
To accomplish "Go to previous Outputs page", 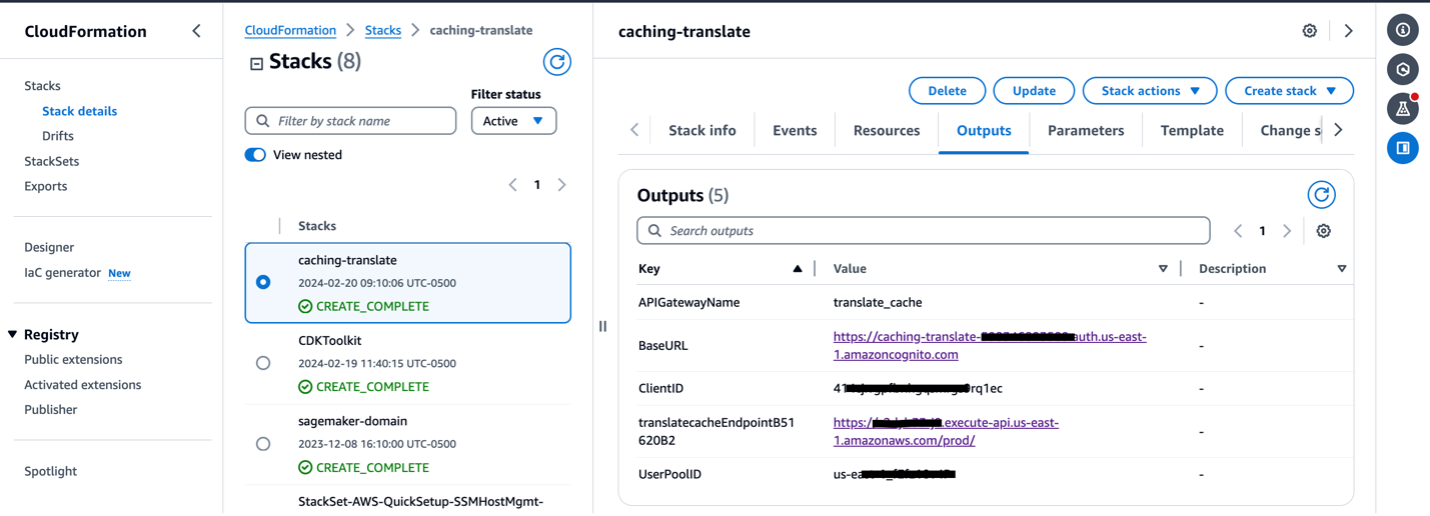I will [1238, 231].
